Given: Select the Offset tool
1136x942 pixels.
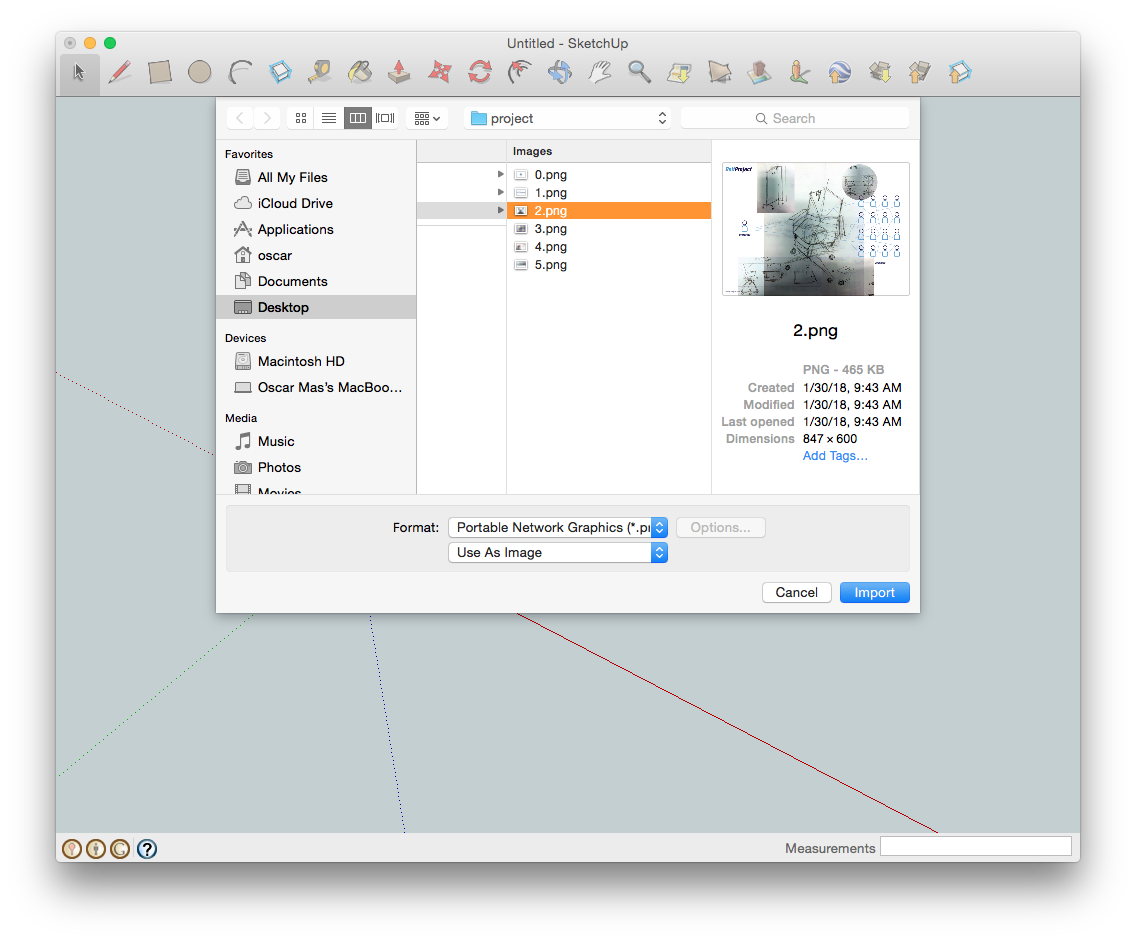Looking at the screenshot, I should click(519, 72).
